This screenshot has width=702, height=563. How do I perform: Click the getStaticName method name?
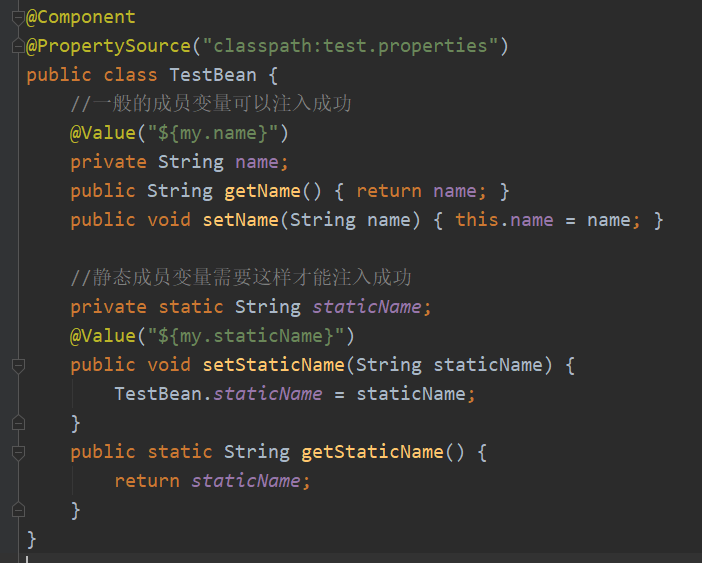click(x=372, y=452)
